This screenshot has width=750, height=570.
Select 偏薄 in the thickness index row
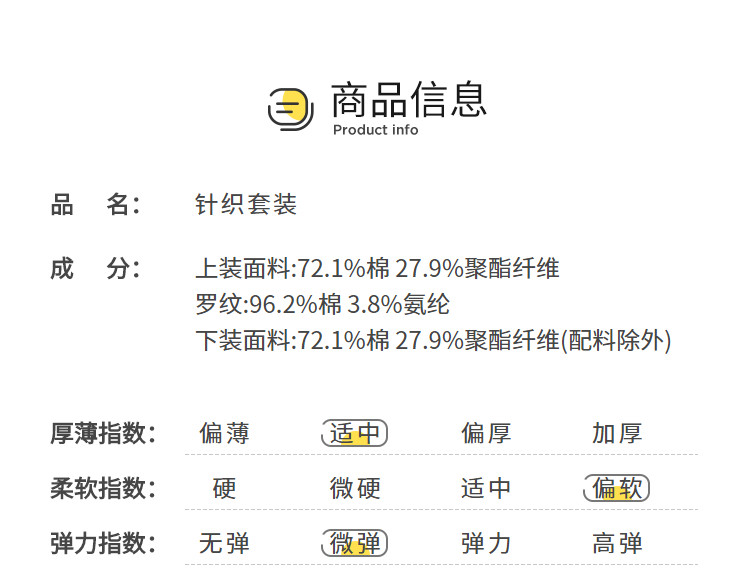[x=224, y=433]
